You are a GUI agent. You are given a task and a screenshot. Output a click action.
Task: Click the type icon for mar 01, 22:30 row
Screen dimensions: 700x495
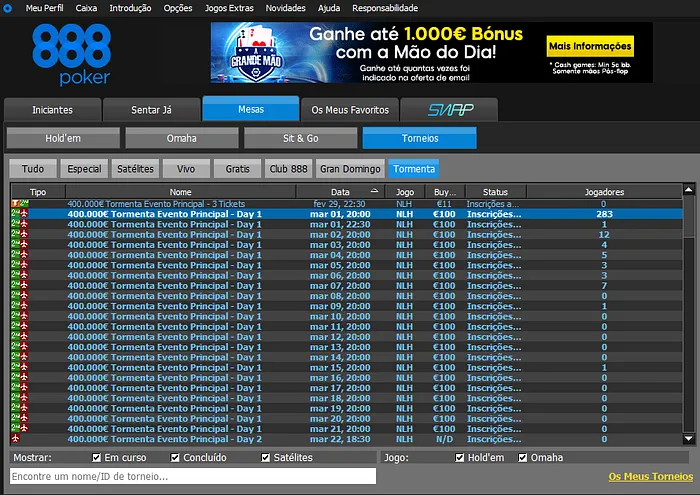point(20,224)
